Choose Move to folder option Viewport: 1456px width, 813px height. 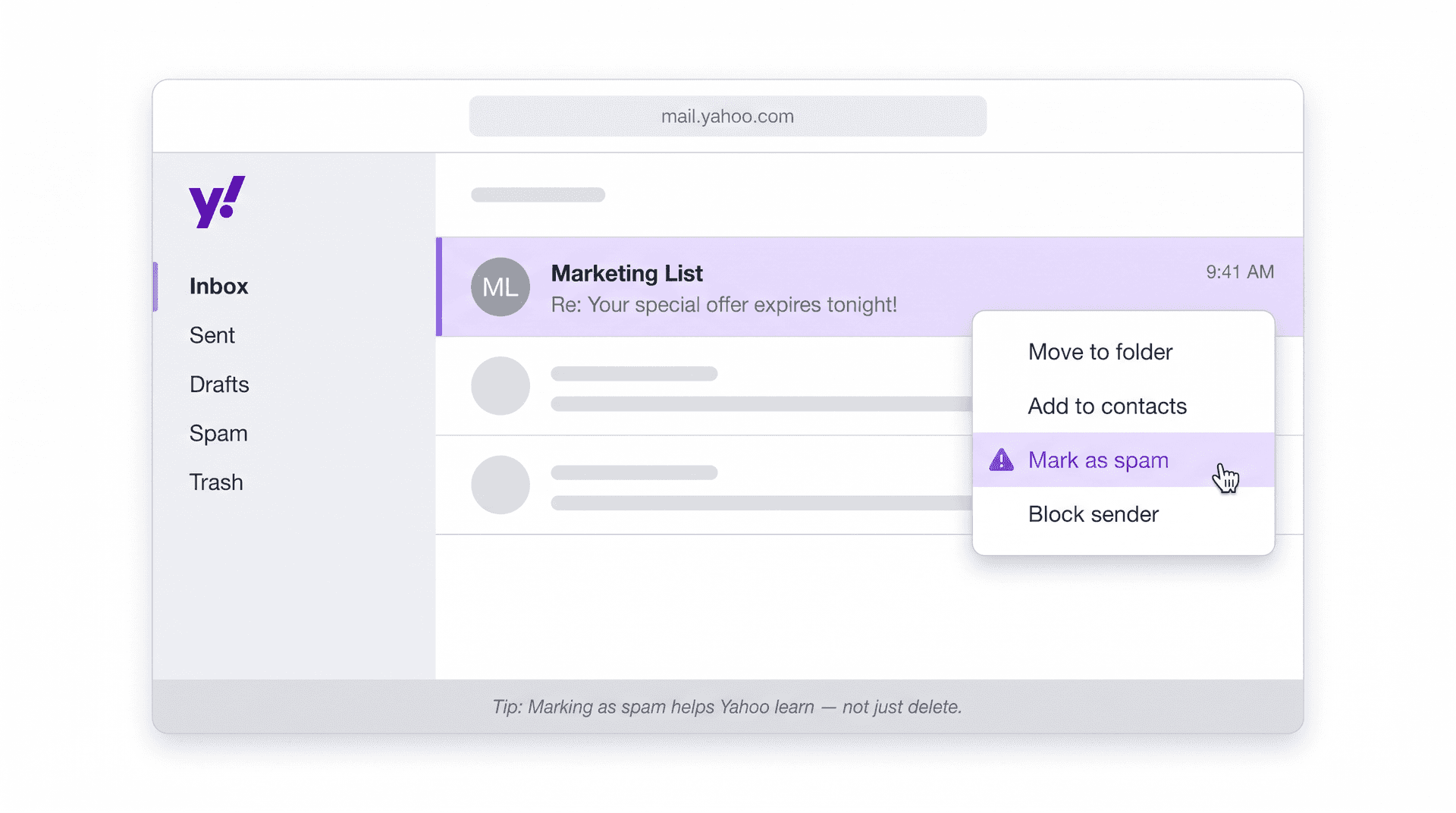coord(1100,351)
